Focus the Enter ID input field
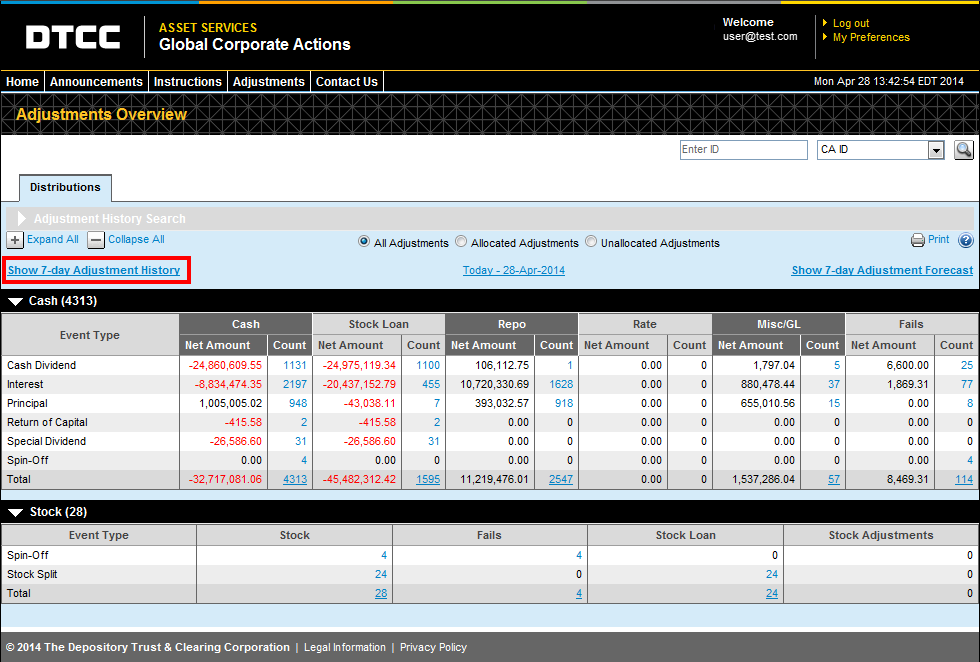Image resolution: width=980 pixels, height=662 pixels. point(744,150)
